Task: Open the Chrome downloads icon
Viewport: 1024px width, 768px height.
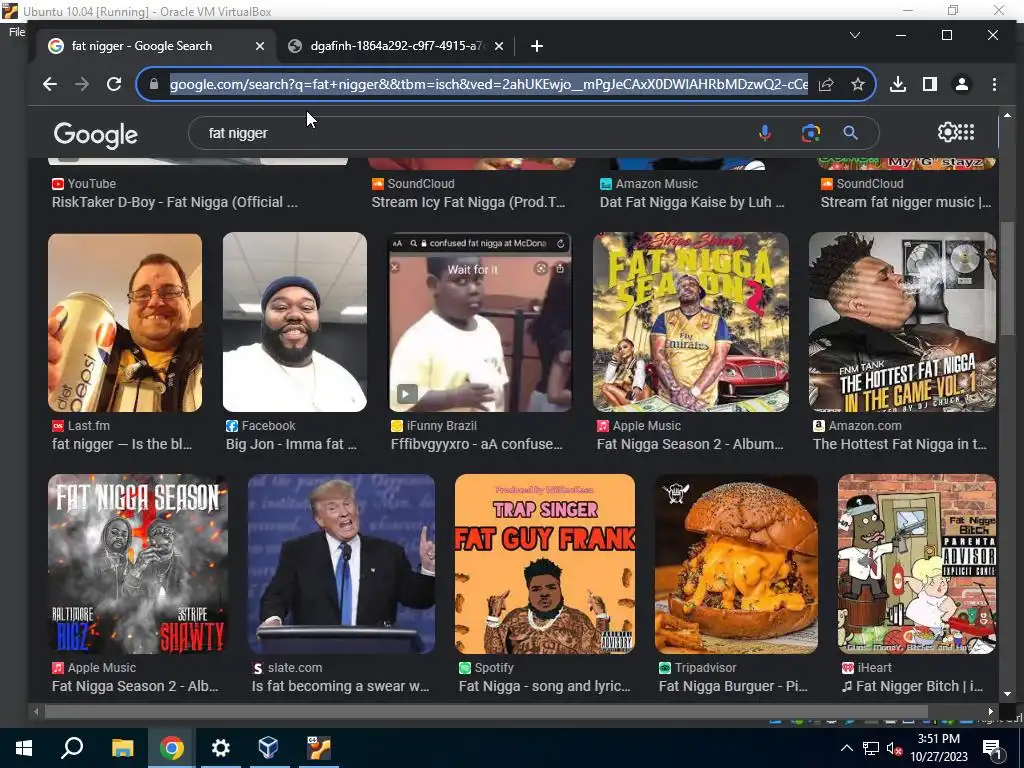Action: click(898, 84)
